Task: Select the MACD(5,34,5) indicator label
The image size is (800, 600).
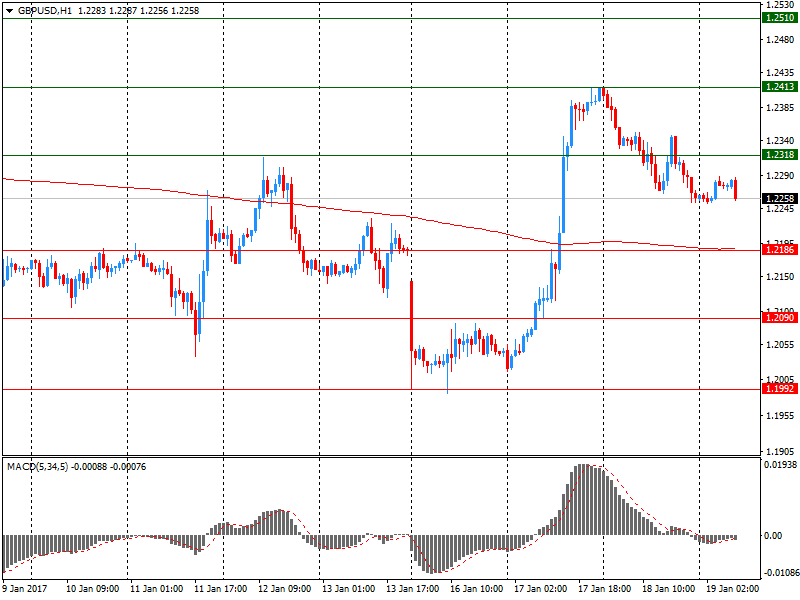Action: (37, 467)
